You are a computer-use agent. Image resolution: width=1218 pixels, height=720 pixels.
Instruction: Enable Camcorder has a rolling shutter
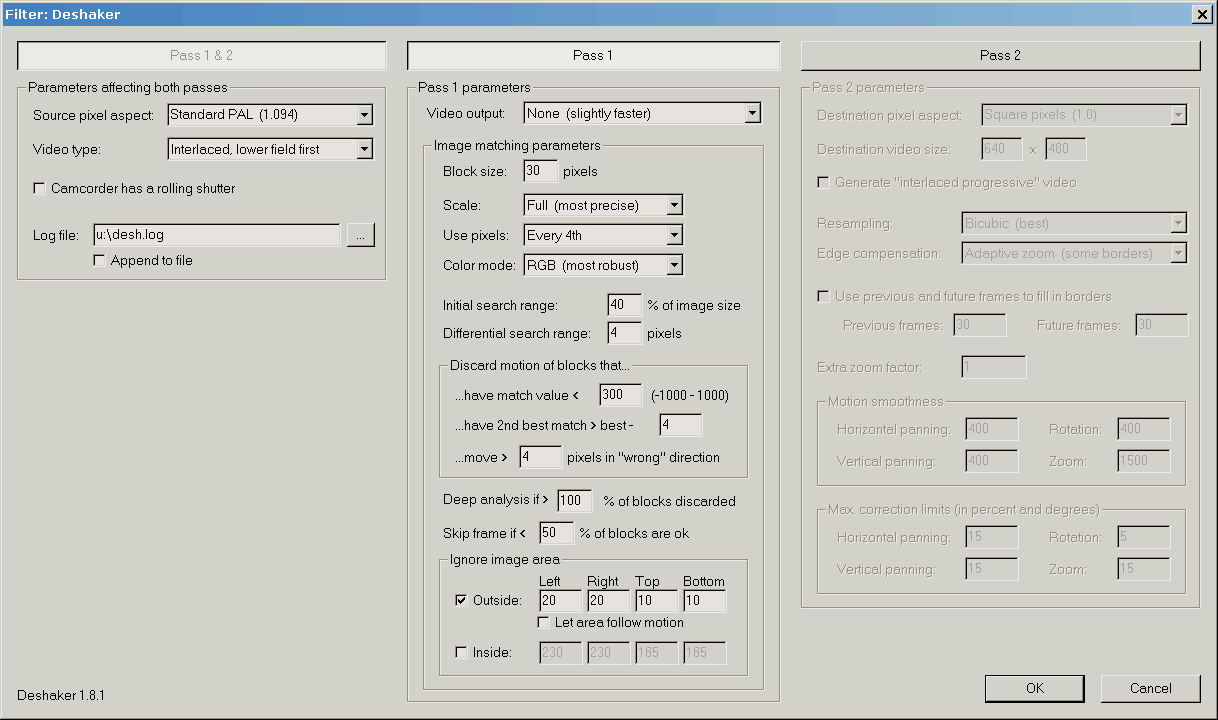tap(40, 188)
